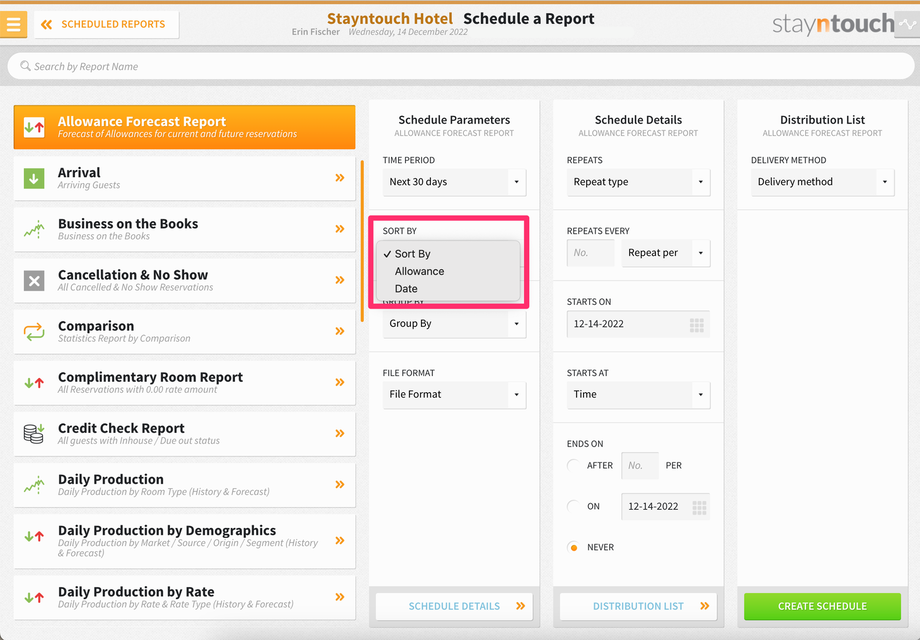920x640 pixels.
Task: Click the Business on the Books chart icon
Action: point(34,229)
